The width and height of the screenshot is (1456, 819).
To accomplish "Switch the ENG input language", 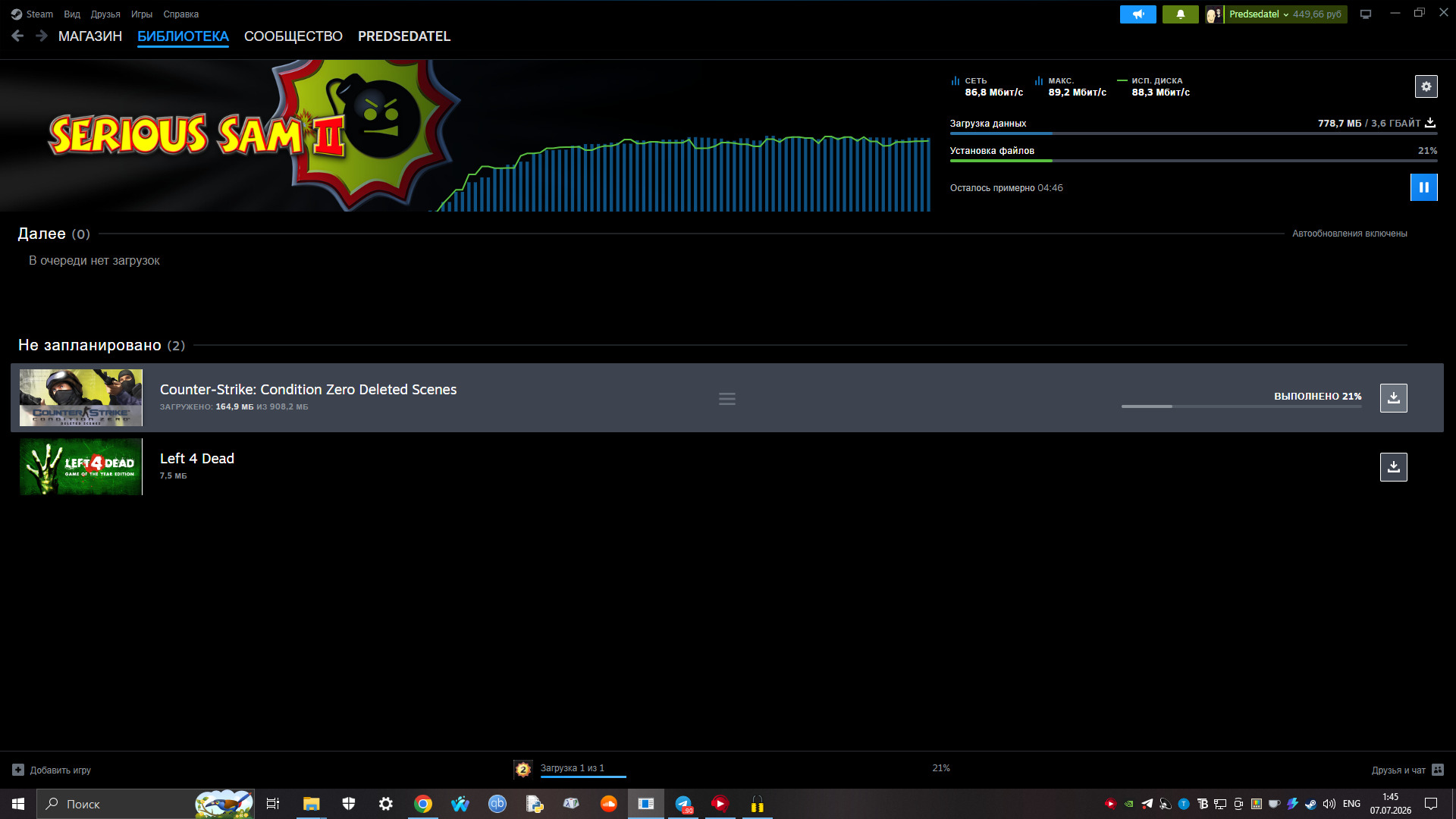I will coord(1351,804).
